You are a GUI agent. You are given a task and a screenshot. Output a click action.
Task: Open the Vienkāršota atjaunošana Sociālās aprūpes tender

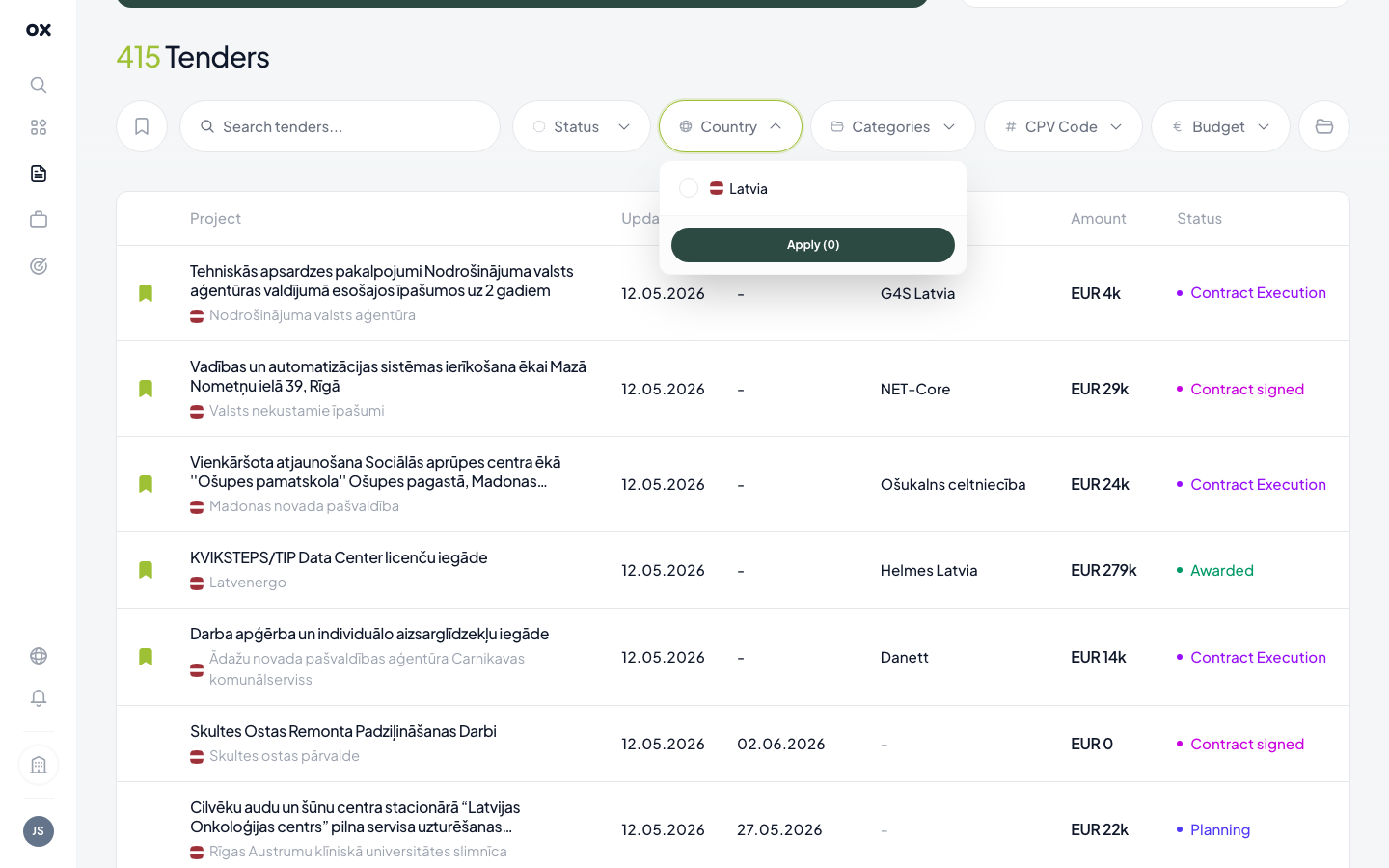coord(375,472)
